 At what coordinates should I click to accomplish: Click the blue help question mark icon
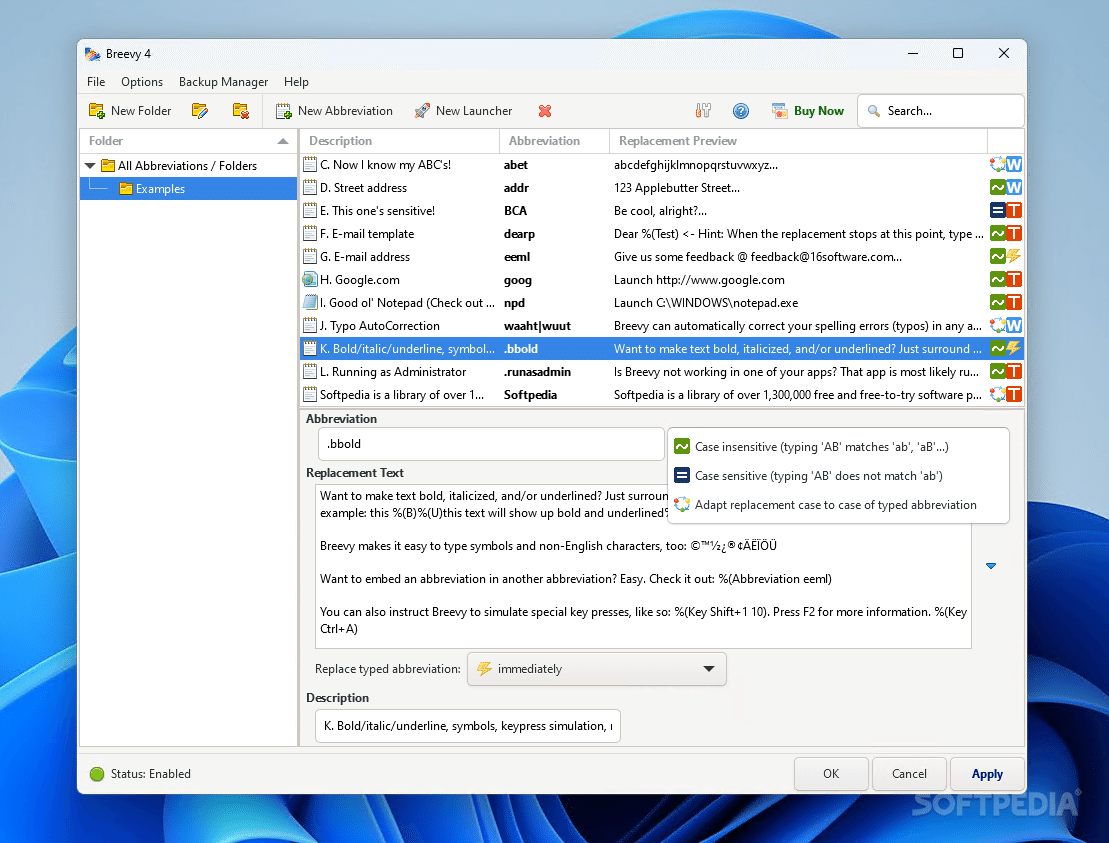point(741,111)
